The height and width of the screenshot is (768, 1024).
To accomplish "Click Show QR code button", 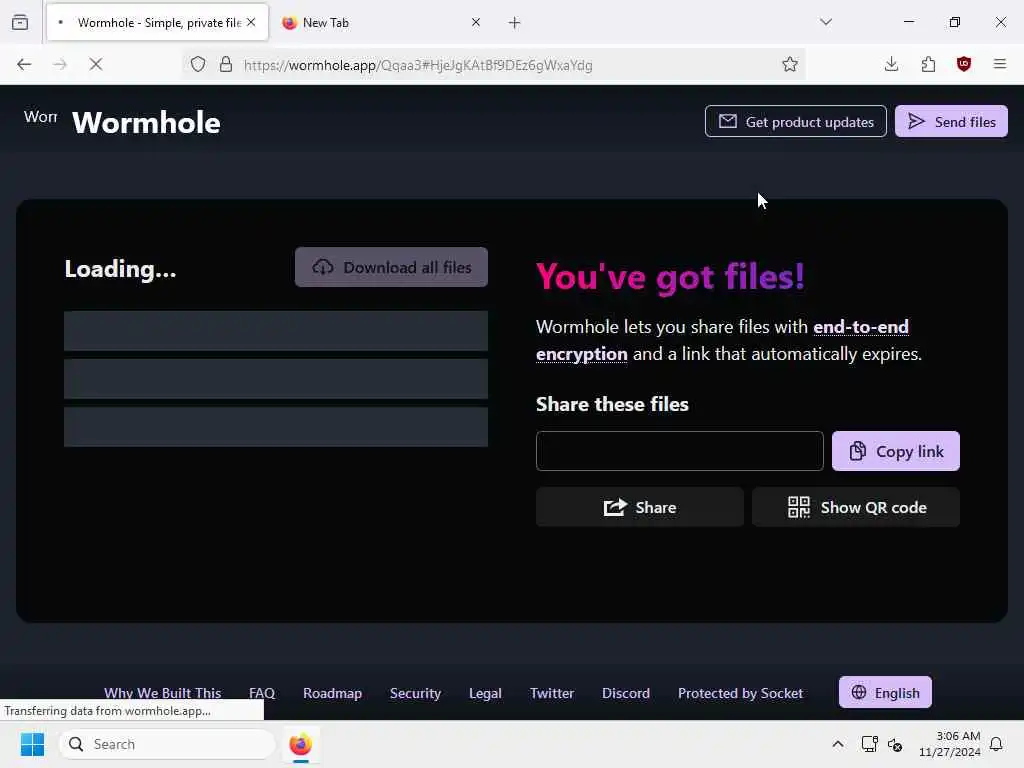I will tap(856, 507).
